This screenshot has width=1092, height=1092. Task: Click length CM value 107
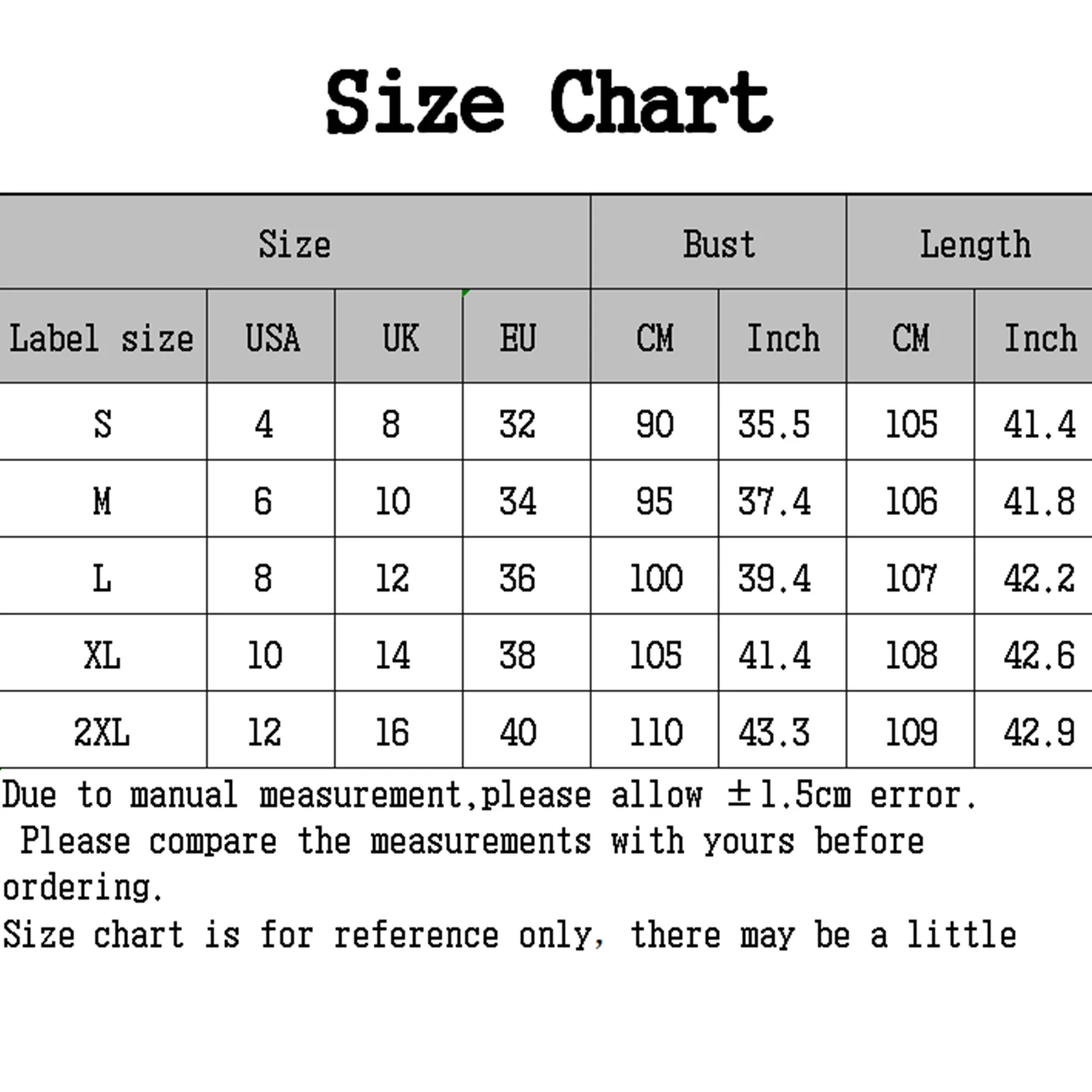(911, 578)
